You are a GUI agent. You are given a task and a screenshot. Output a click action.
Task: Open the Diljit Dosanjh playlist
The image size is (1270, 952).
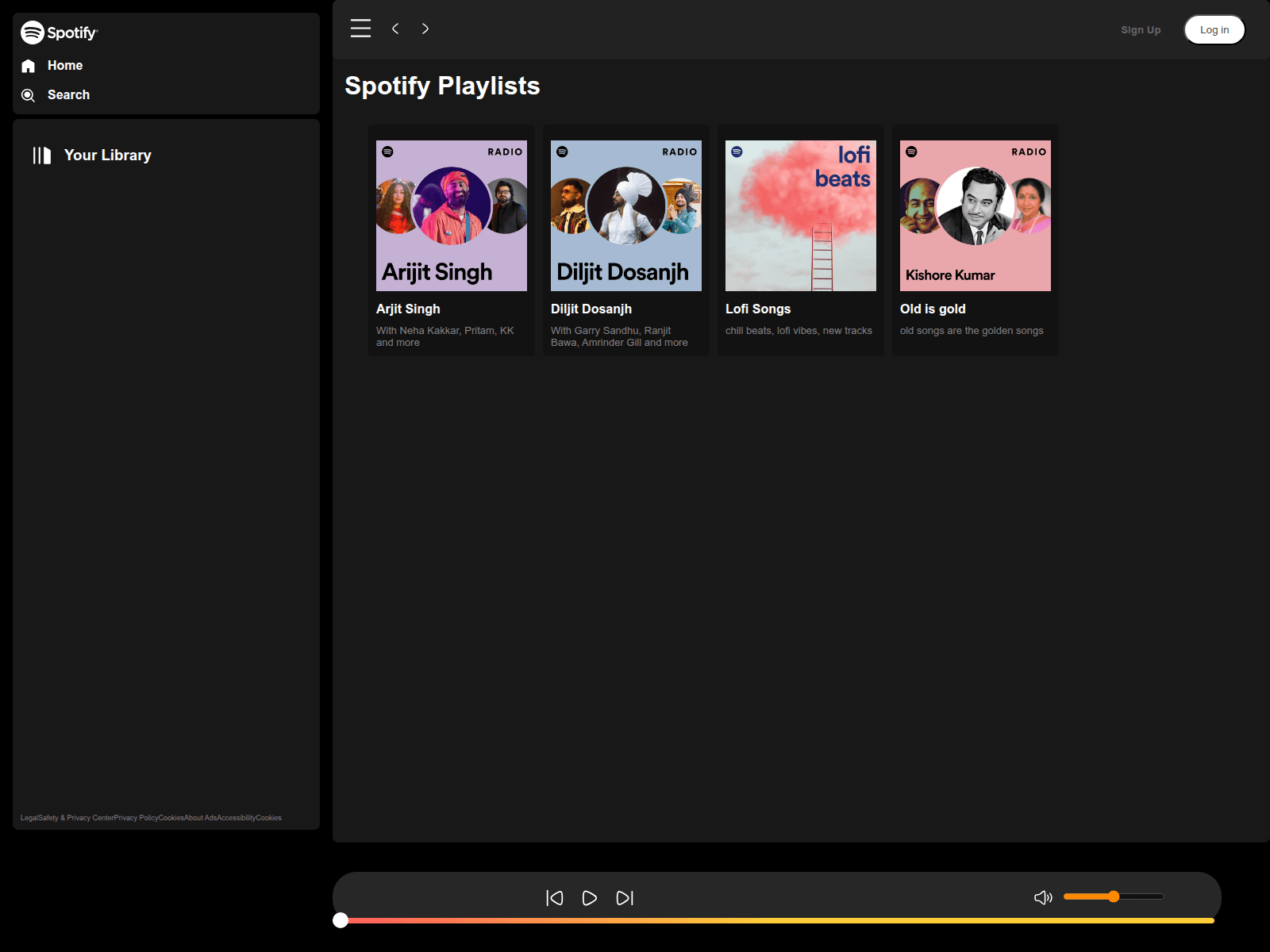(x=625, y=215)
